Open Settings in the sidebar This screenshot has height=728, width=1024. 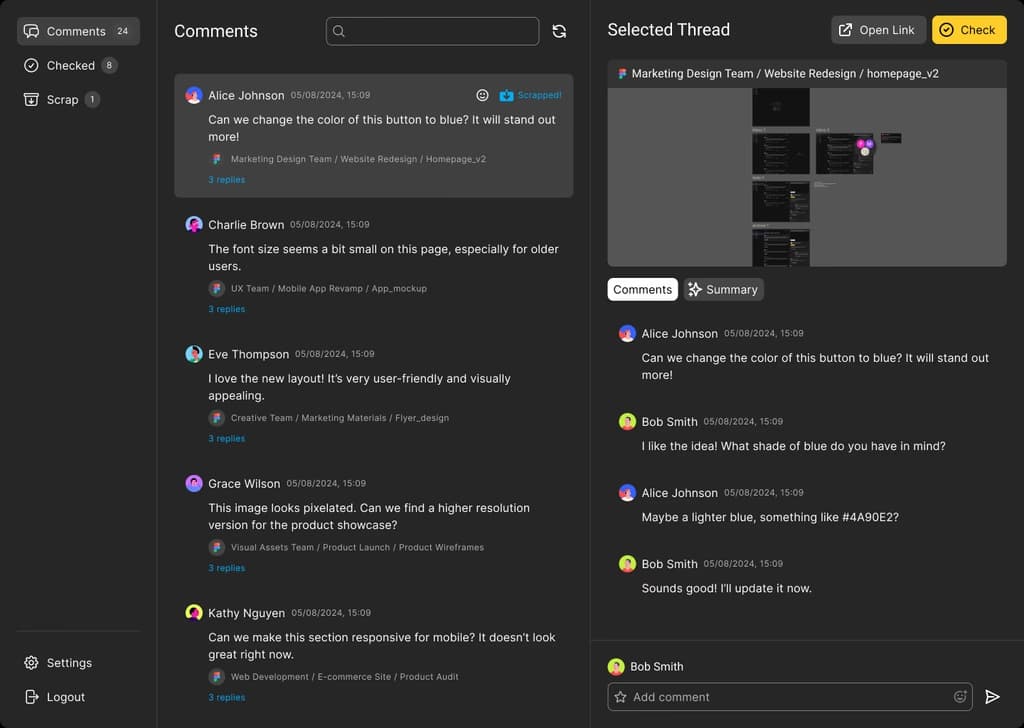tap(58, 663)
